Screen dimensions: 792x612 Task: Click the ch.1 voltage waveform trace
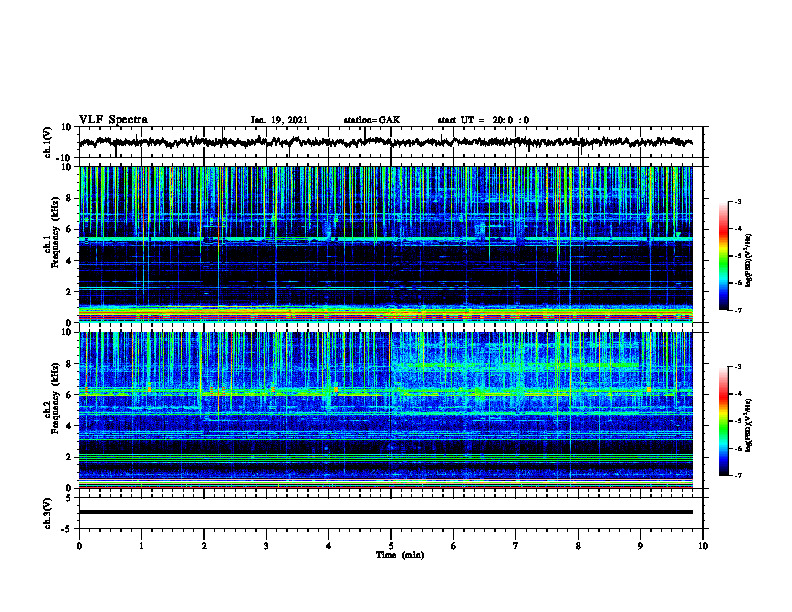385,142
